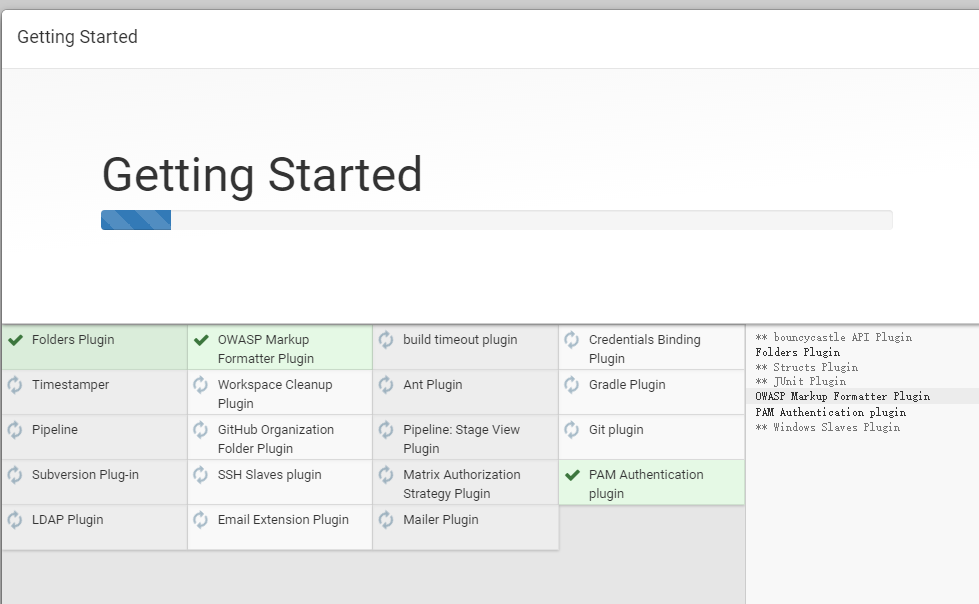Click the green checkmark beside Folders Plugin
The width and height of the screenshot is (979, 604).
click(16, 340)
